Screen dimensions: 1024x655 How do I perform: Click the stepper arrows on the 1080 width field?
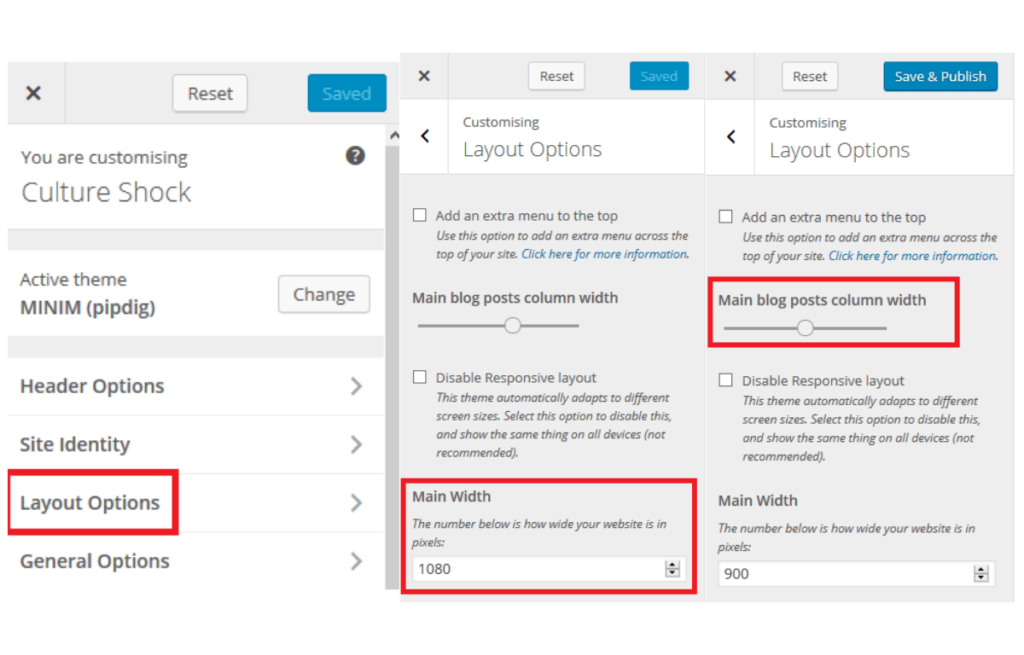[x=672, y=569]
